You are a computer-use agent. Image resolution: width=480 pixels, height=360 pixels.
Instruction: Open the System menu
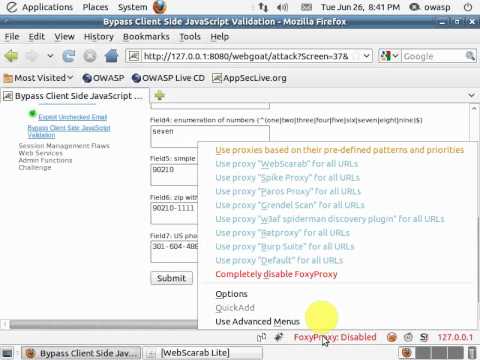(x=132, y=7)
